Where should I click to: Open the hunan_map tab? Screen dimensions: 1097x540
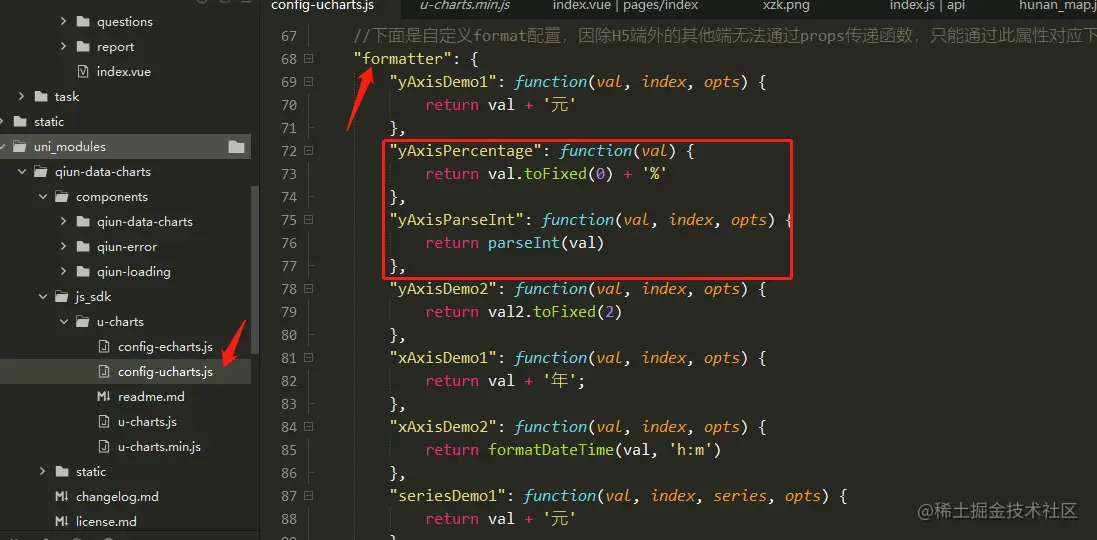click(x=1056, y=6)
